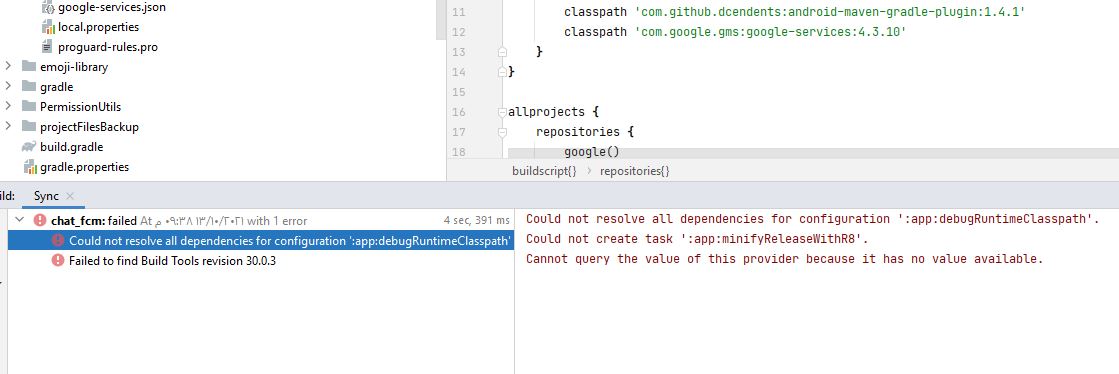Expand the PermissionUtils folder

(8, 106)
